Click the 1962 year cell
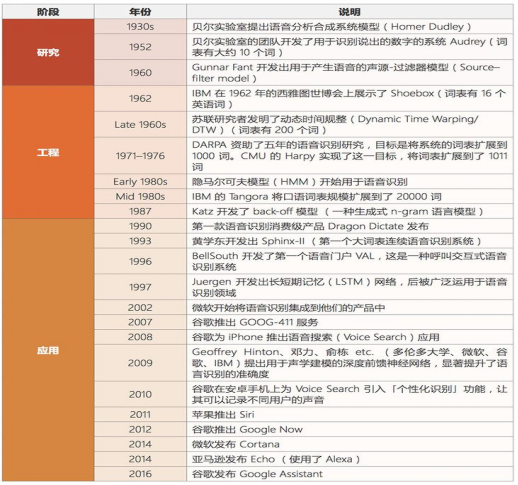The height and width of the screenshot is (485, 518). 140,99
